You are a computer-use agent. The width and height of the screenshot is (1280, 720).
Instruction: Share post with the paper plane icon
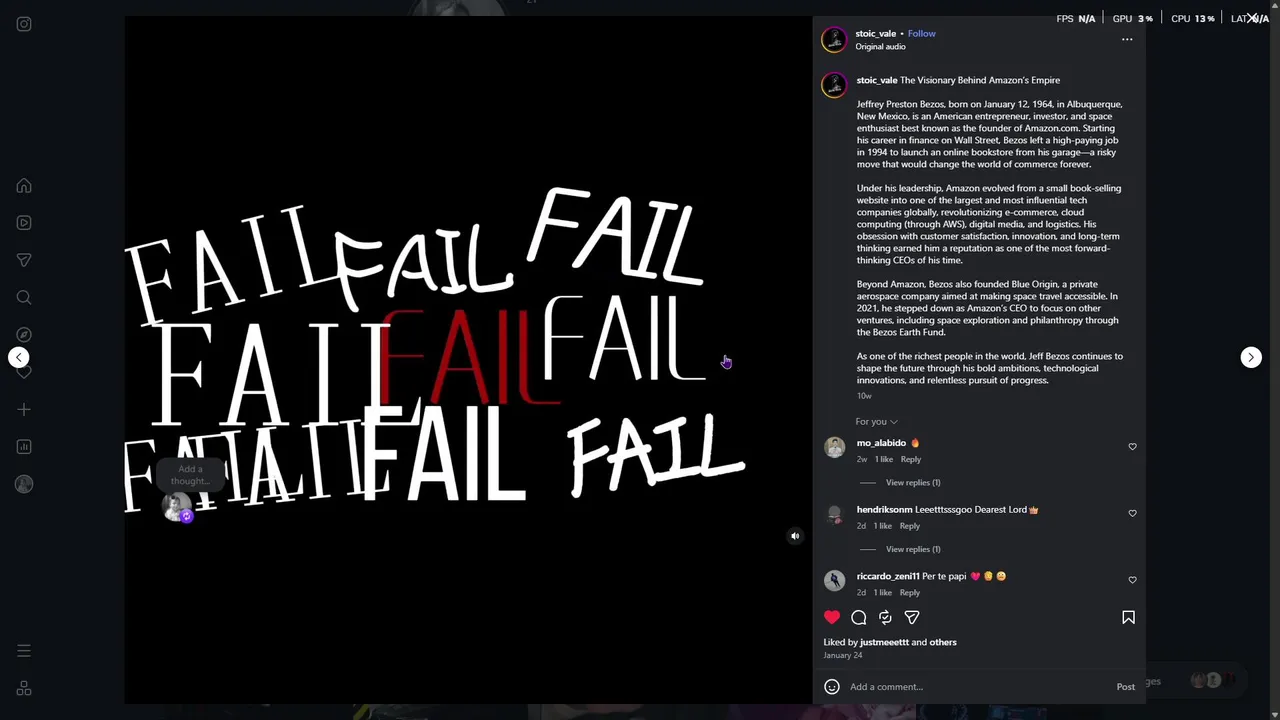pyautogui.click(x=912, y=618)
